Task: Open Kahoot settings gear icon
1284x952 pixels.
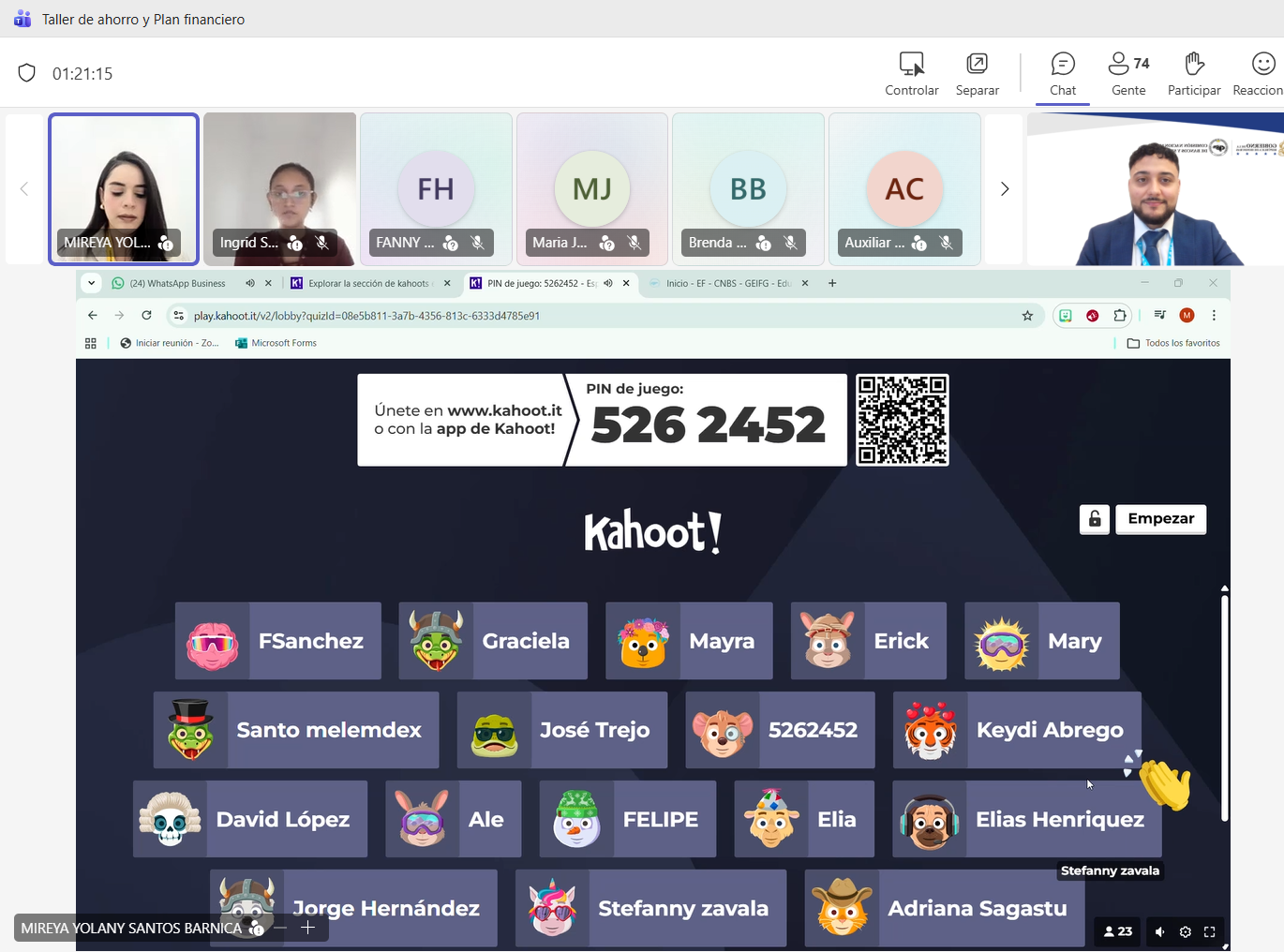Action: point(1185,931)
